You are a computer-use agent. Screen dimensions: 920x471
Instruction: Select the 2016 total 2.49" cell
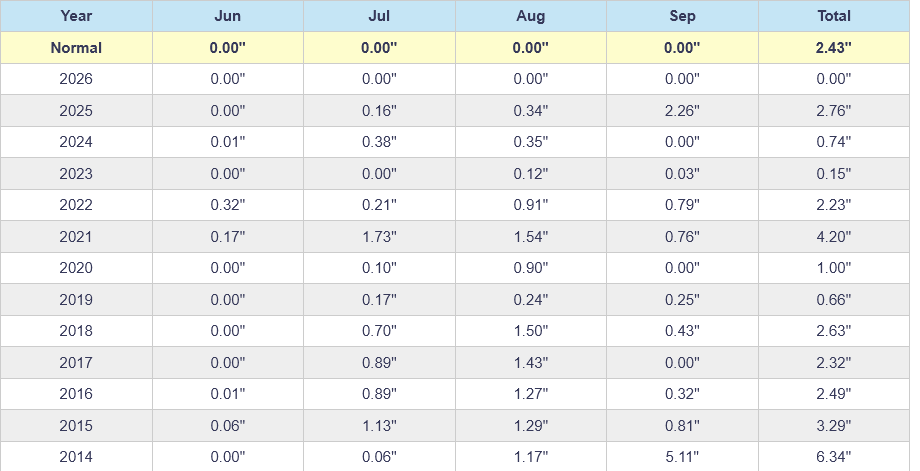click(834, 394)
